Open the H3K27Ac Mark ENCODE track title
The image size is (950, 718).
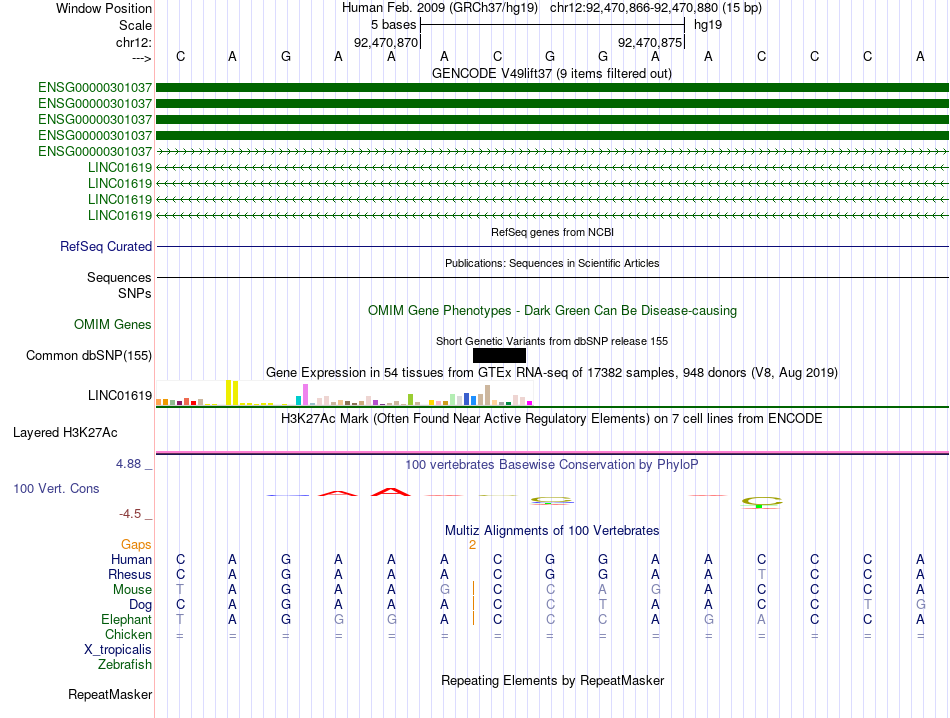[552, 419]
